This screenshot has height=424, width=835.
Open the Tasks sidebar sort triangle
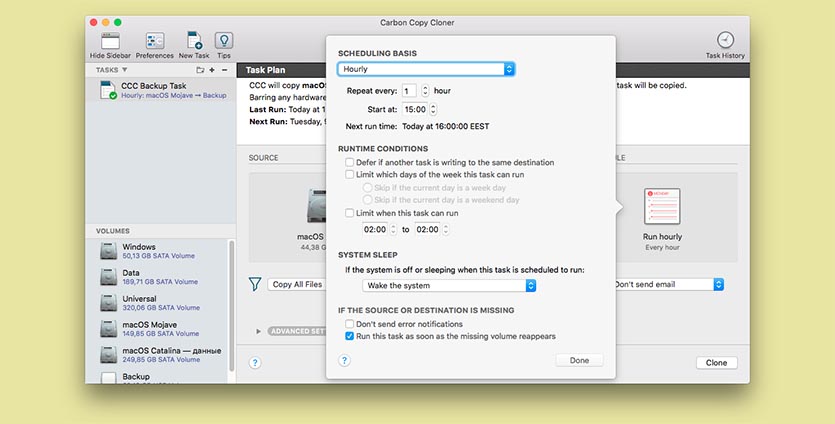[125, 70]
